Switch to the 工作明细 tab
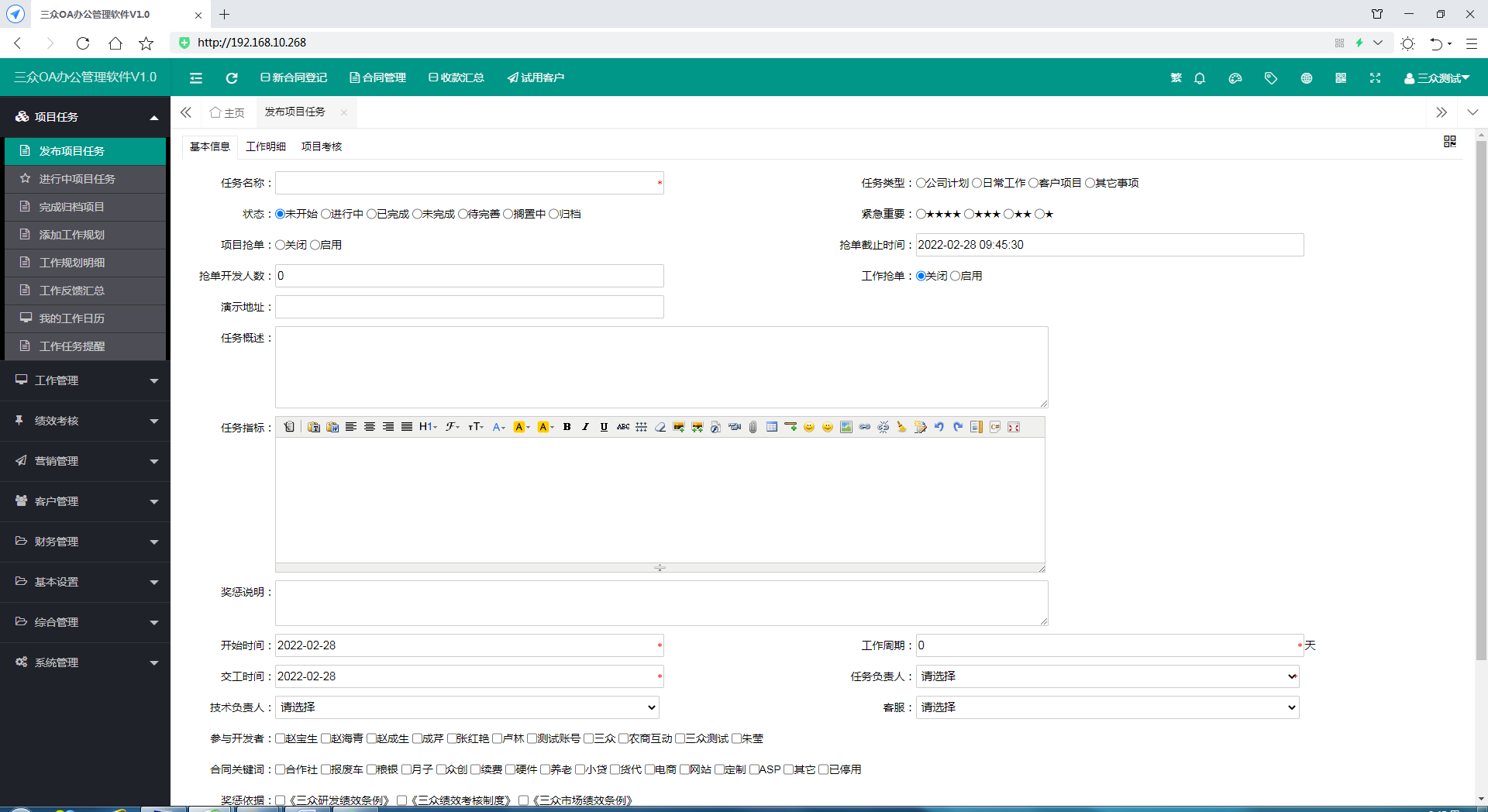Screen dimensions: 1488x812 click(x=266, y=146)
